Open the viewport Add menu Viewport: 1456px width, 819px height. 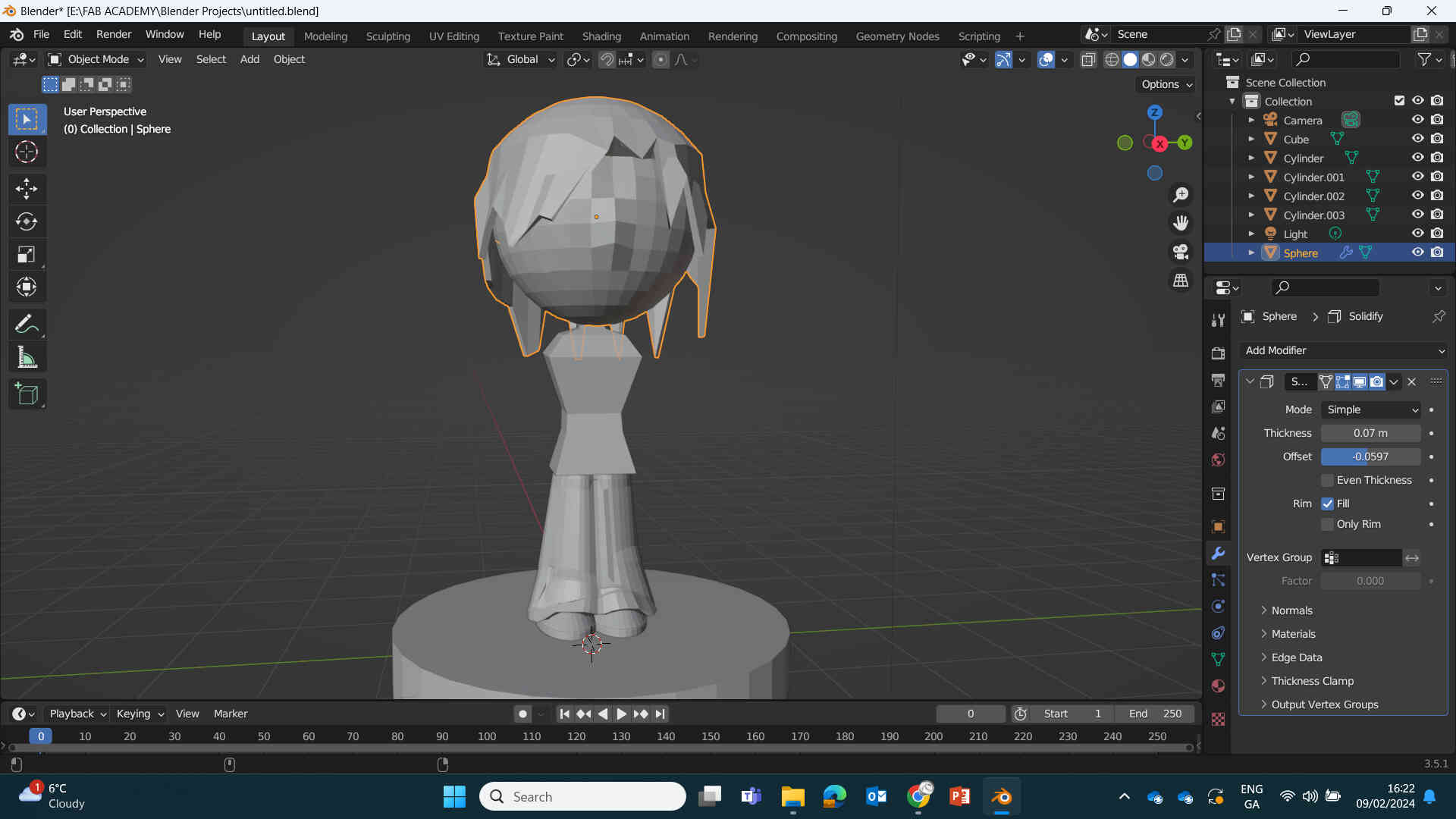pyautogui.click(x=249, y=59)
